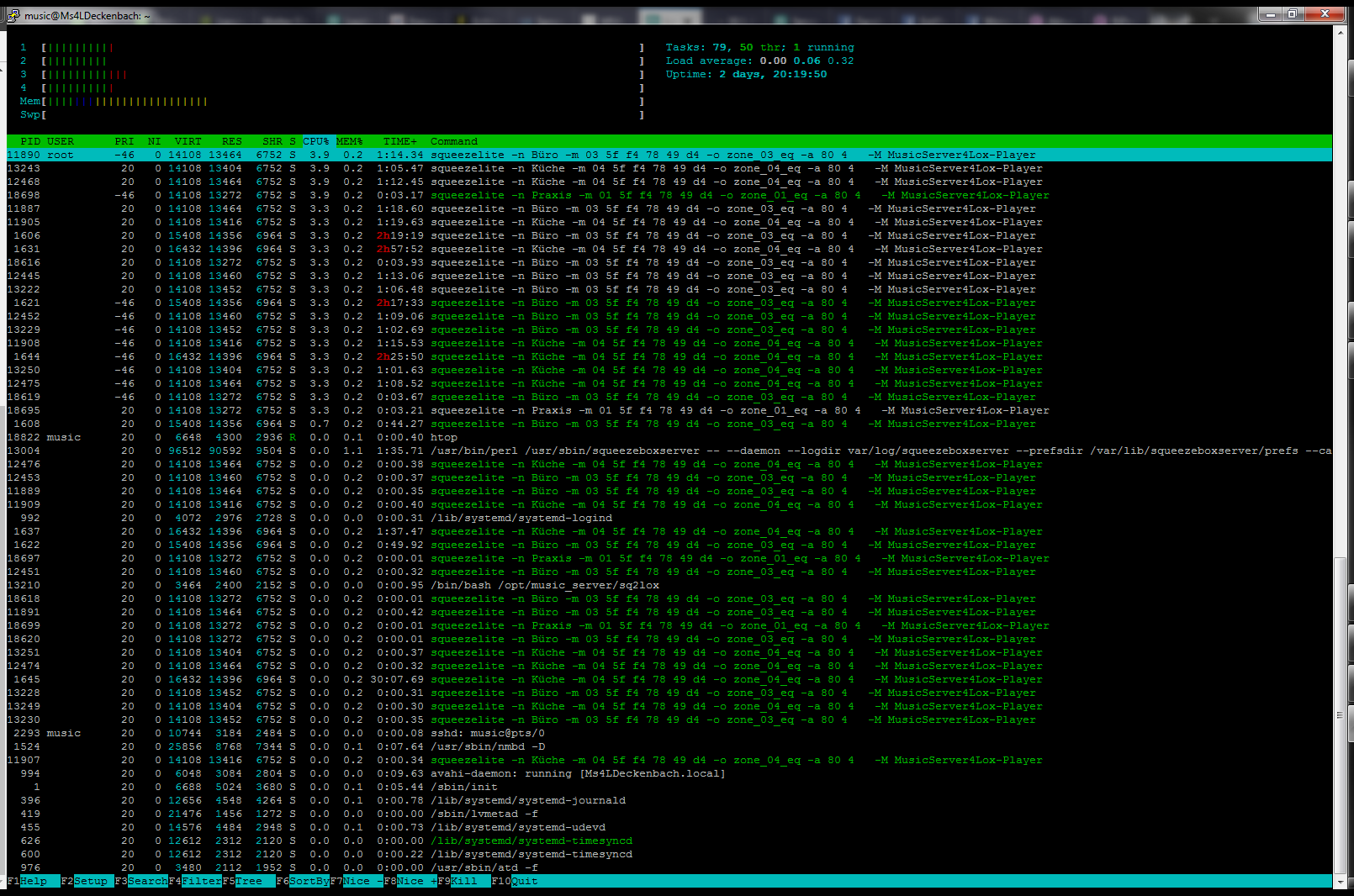Click the scrollbar down arrow
The width and height of the screenshot is (1354, 896).
(1340, 882)
